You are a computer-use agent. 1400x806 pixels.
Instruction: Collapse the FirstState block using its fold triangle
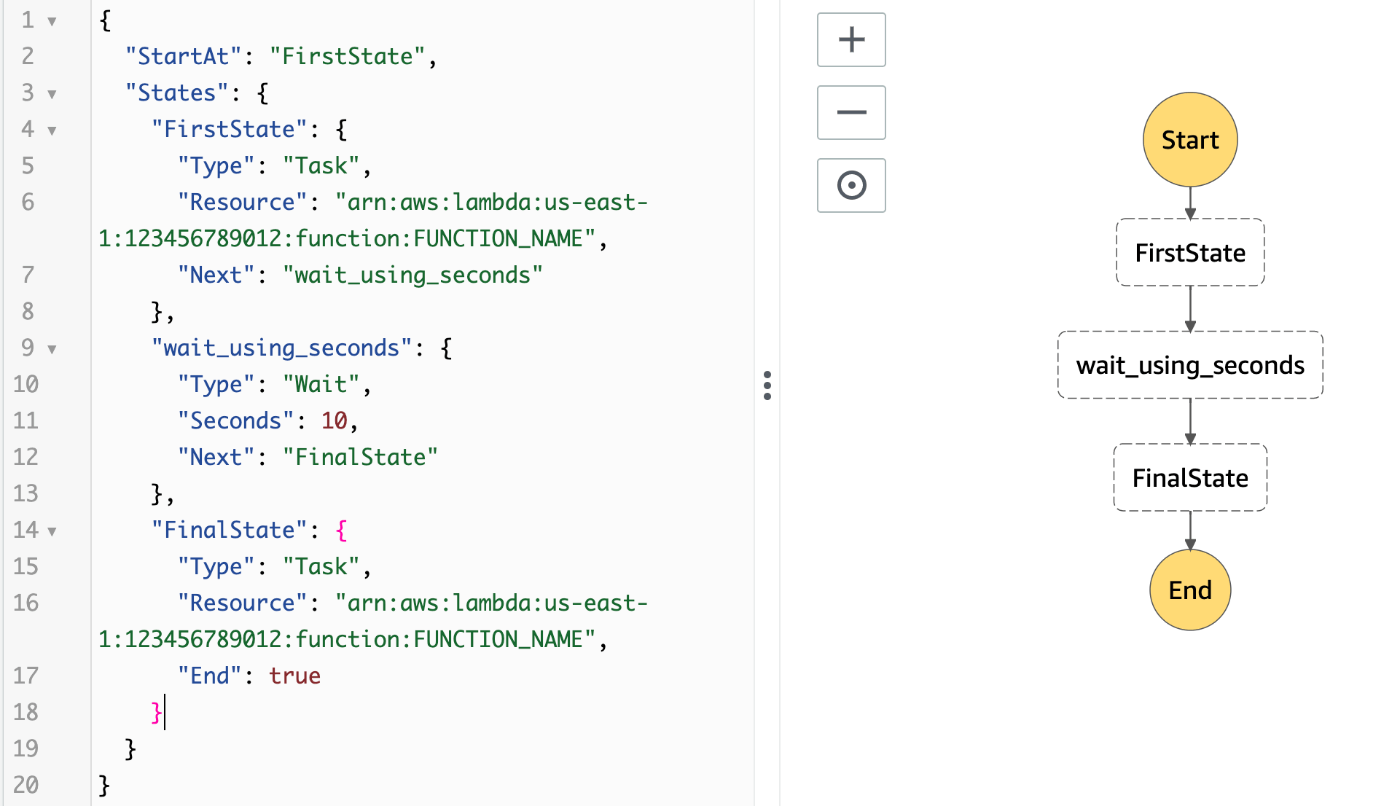(x=52, y=128)
